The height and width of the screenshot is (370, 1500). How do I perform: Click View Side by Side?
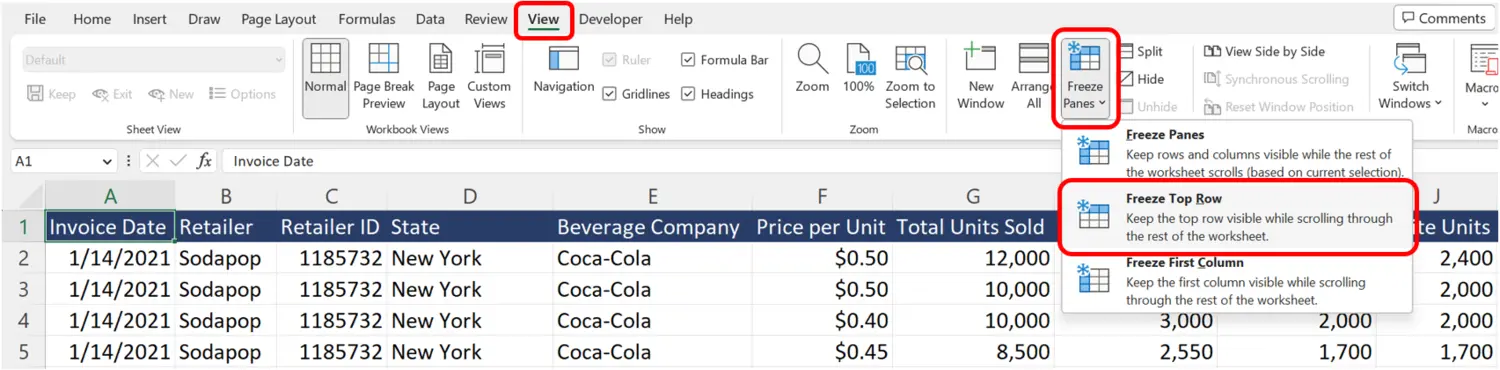click(1264, 52)
